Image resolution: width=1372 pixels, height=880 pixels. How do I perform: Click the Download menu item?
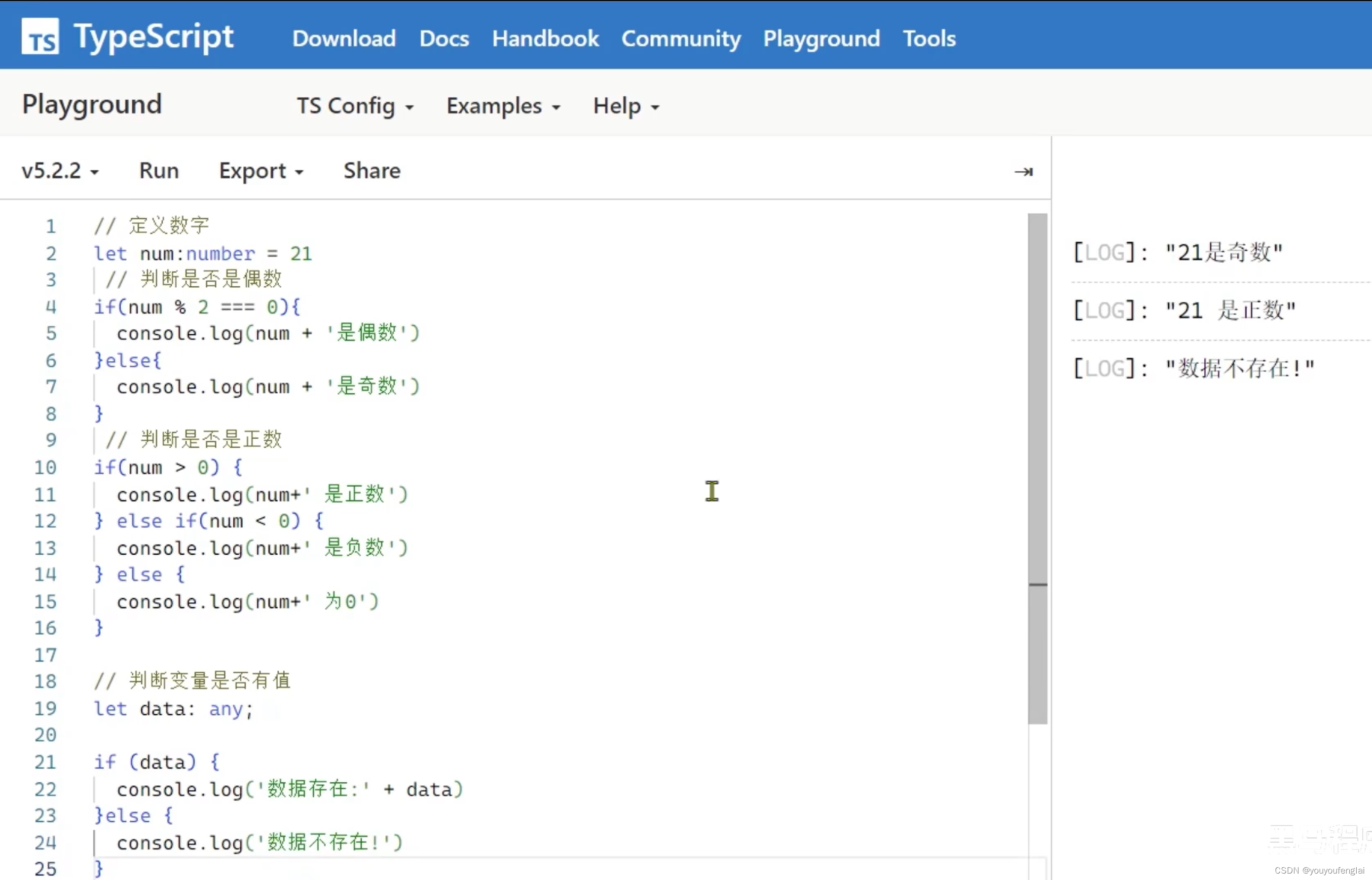[344, 38]
